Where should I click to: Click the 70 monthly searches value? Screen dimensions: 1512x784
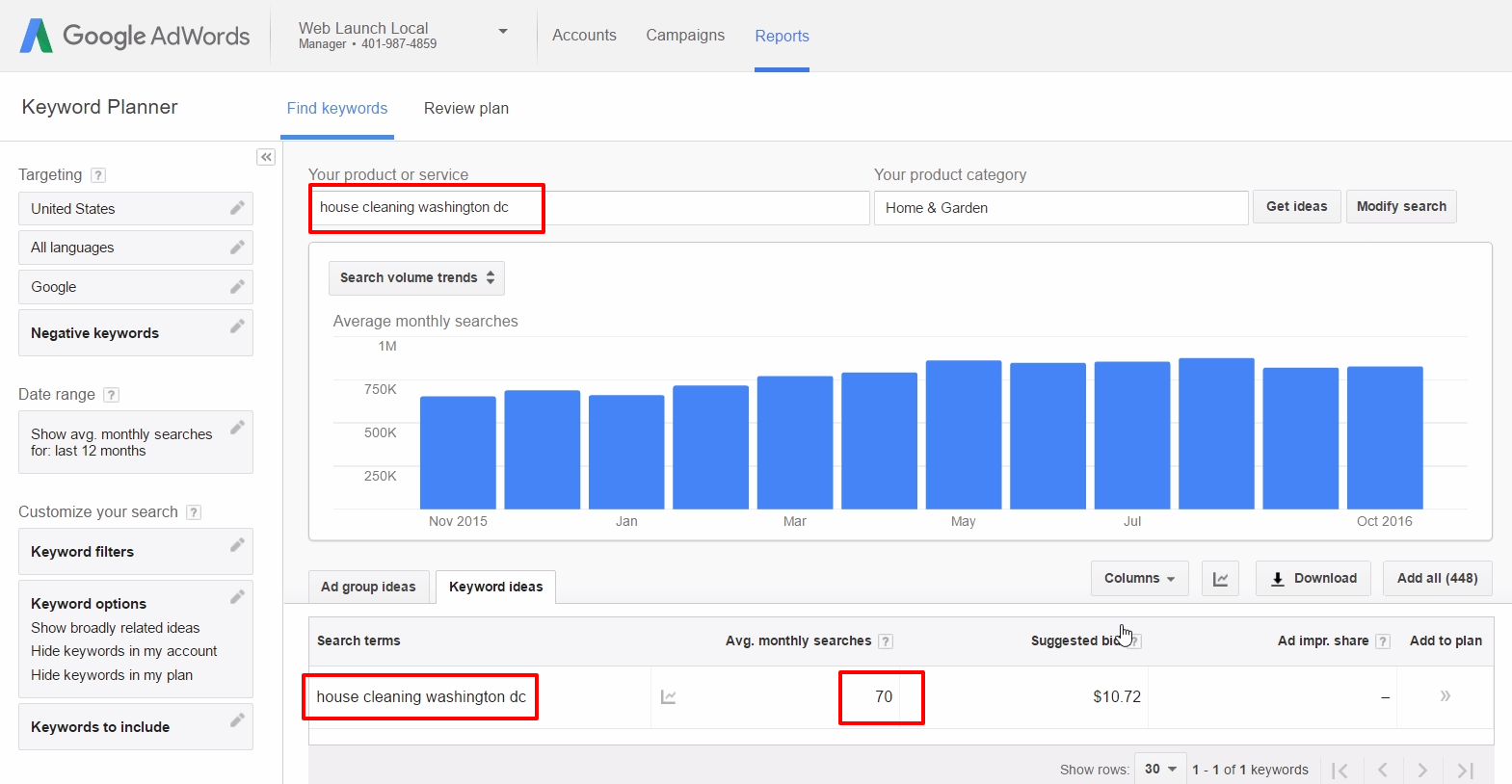point(884,697)
